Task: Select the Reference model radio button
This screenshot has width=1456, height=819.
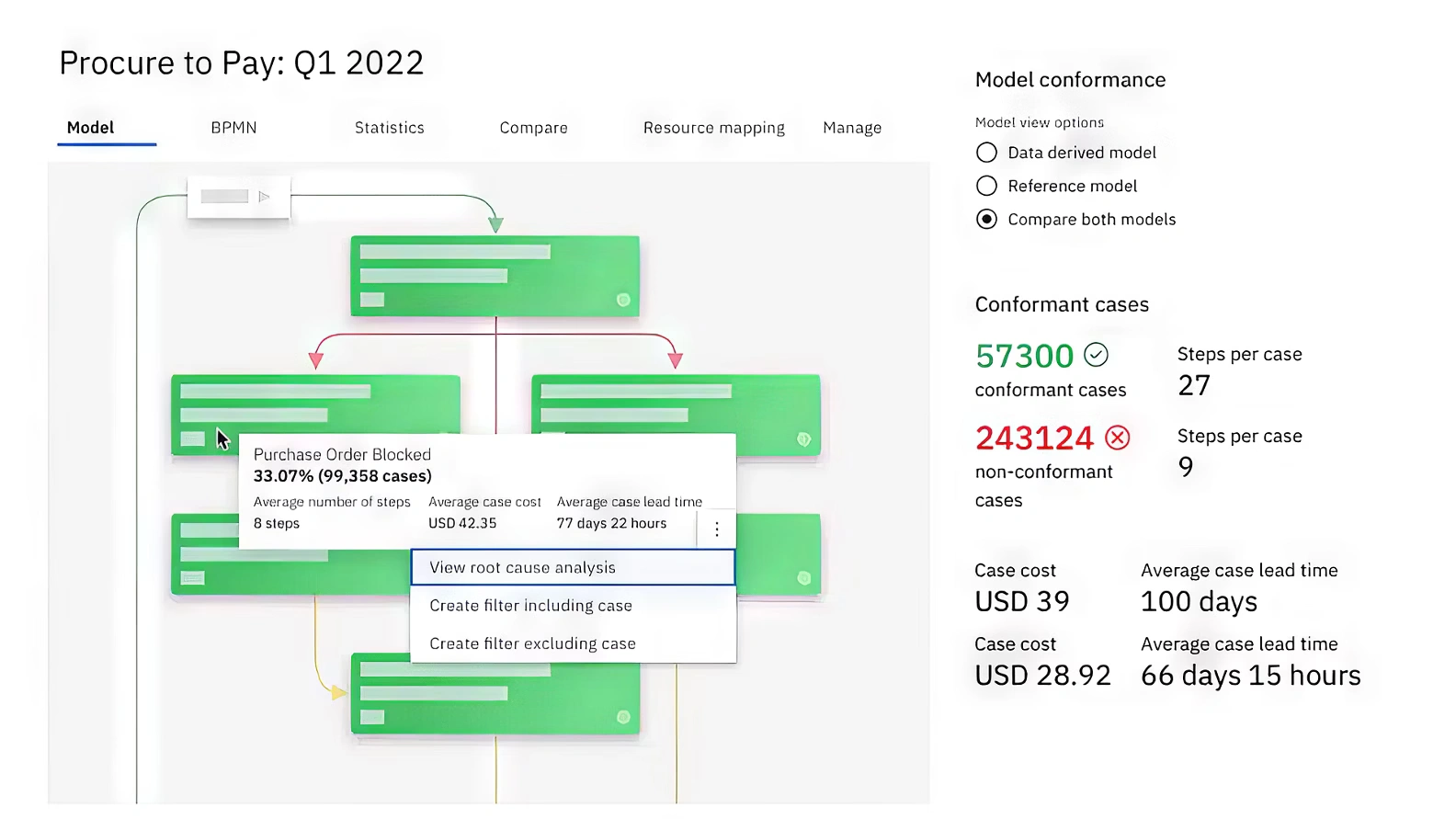Action: pyautogui.click(x=986, y=187)
